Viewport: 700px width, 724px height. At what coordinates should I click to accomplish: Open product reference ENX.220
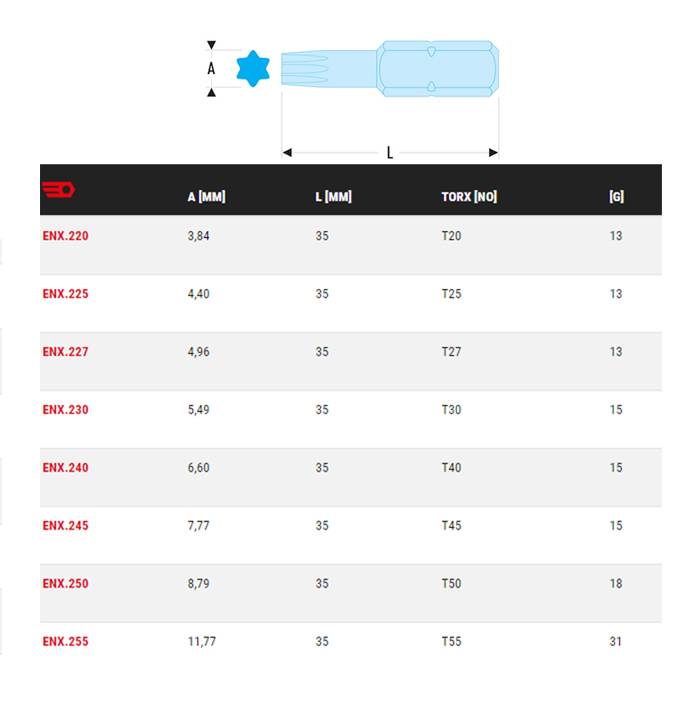coord(66,236)
